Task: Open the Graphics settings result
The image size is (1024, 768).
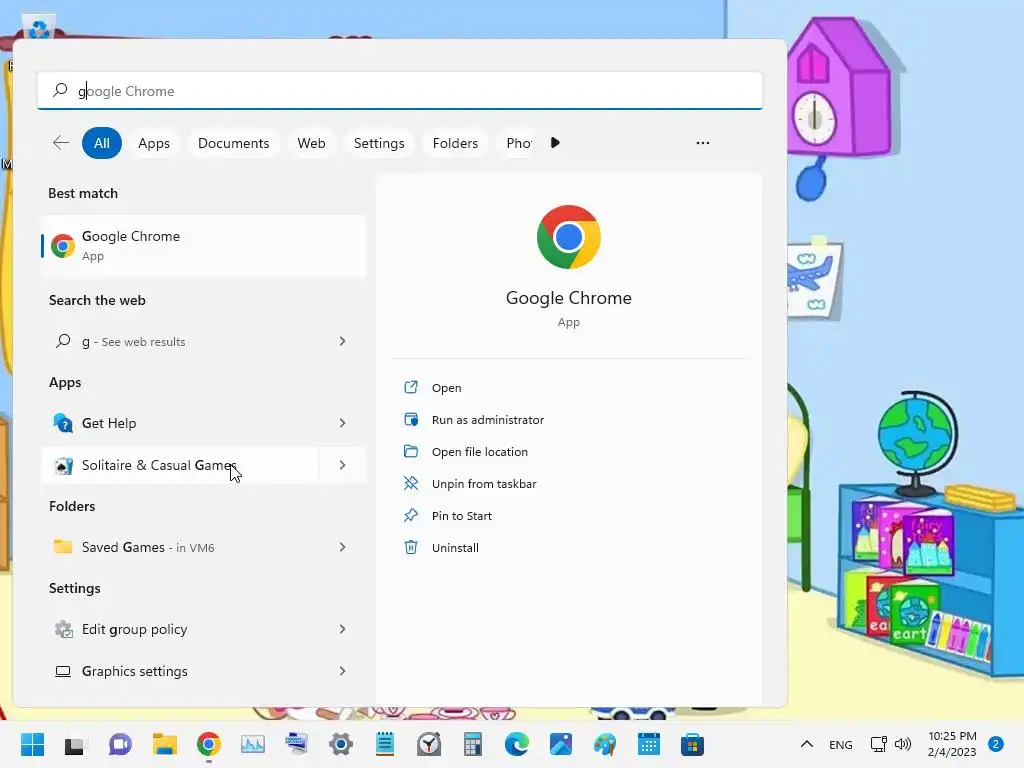Action: tap(180, 671)
